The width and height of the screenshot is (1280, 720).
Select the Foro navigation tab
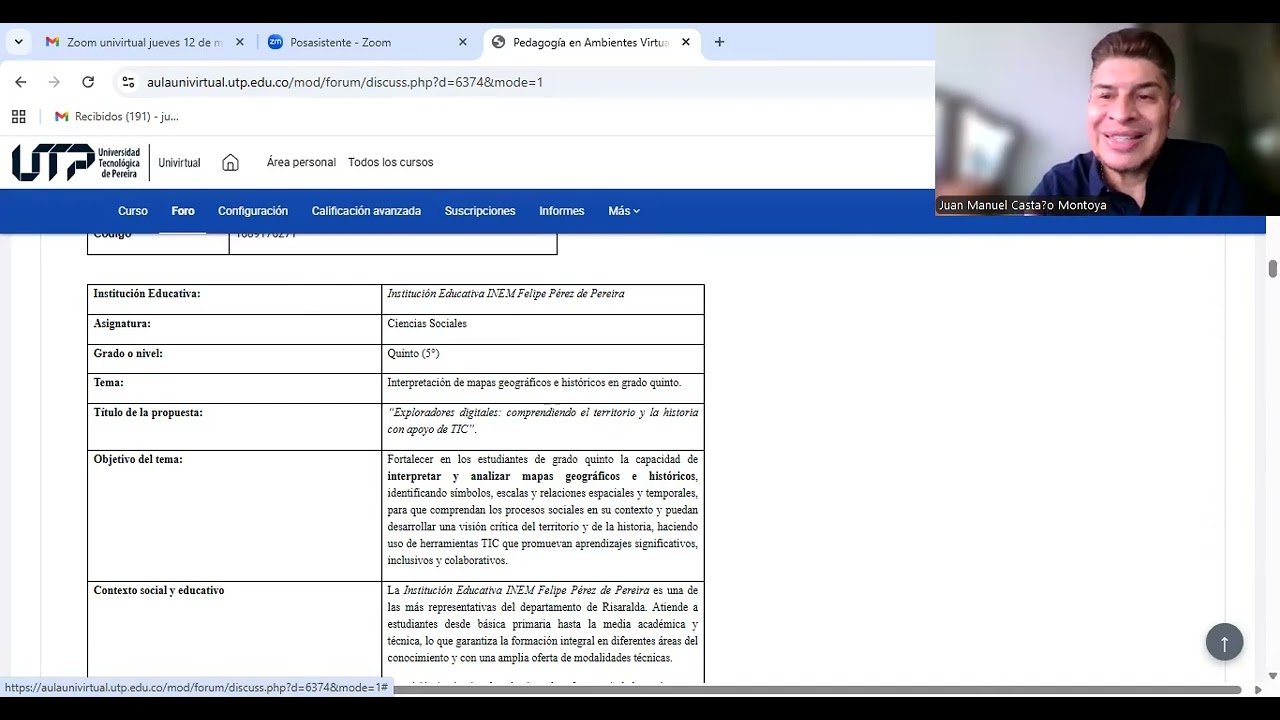coord(183,211)
